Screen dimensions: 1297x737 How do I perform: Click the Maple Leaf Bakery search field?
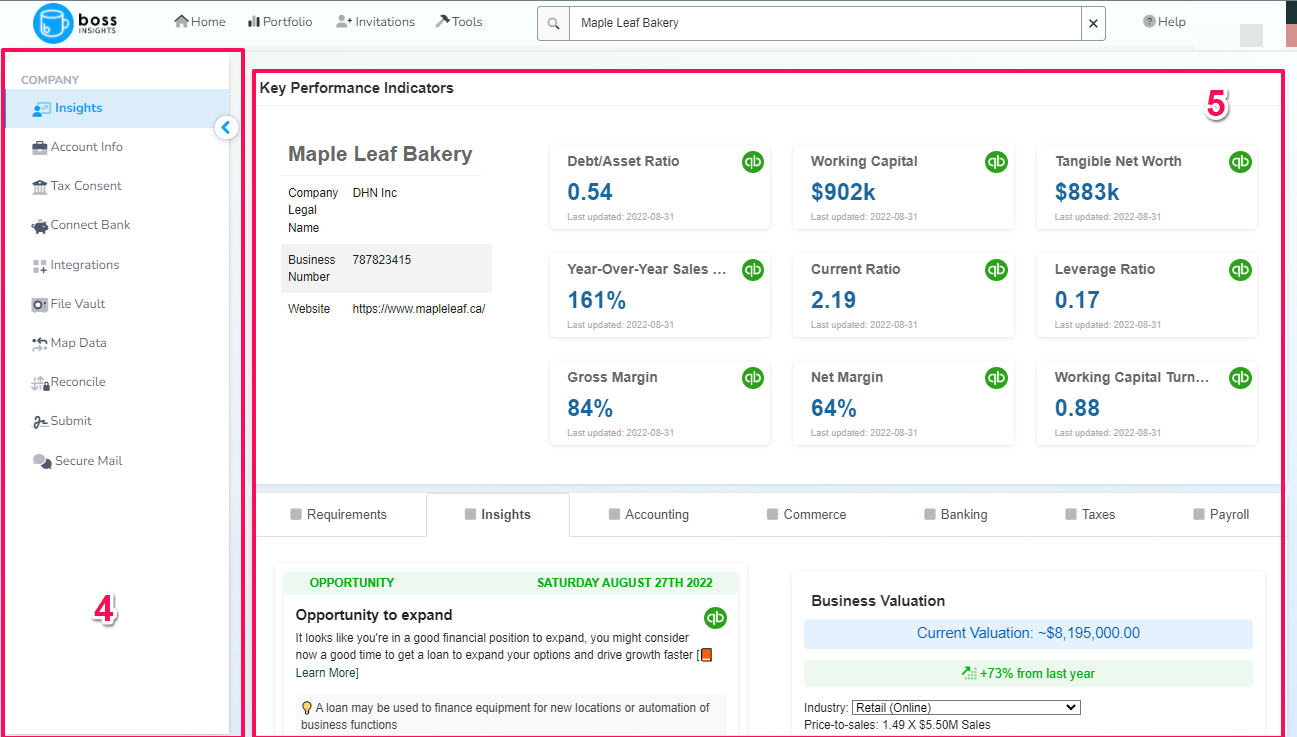click(x=825, y=23)
